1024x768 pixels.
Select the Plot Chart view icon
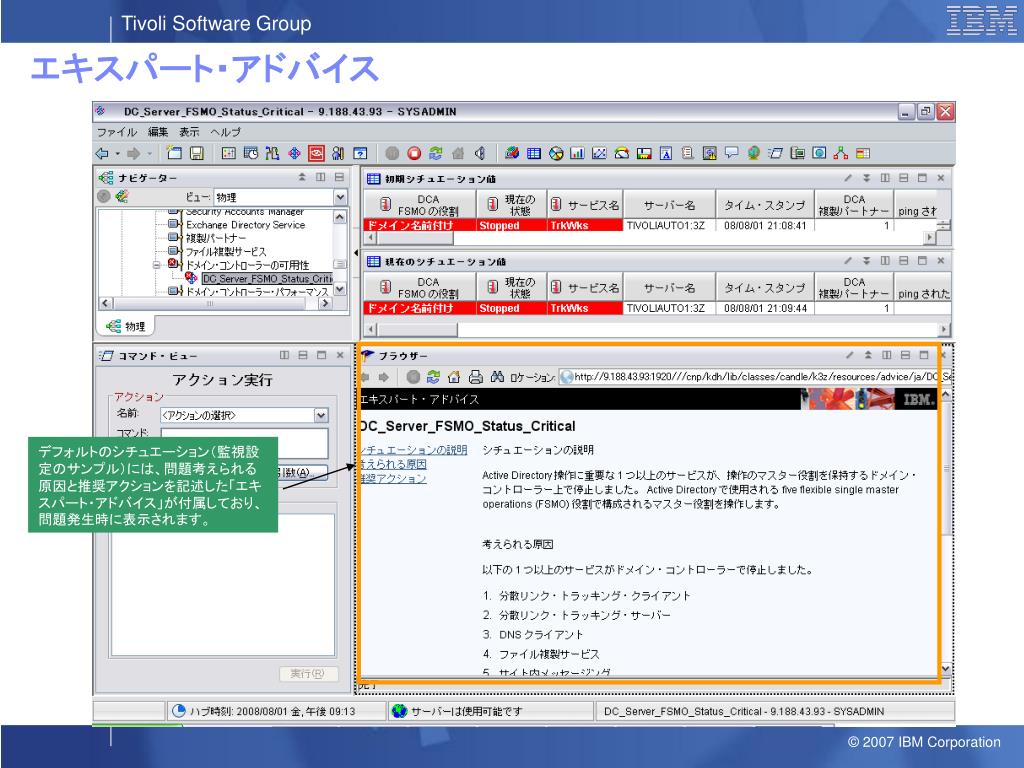click(x=599, y=153)
